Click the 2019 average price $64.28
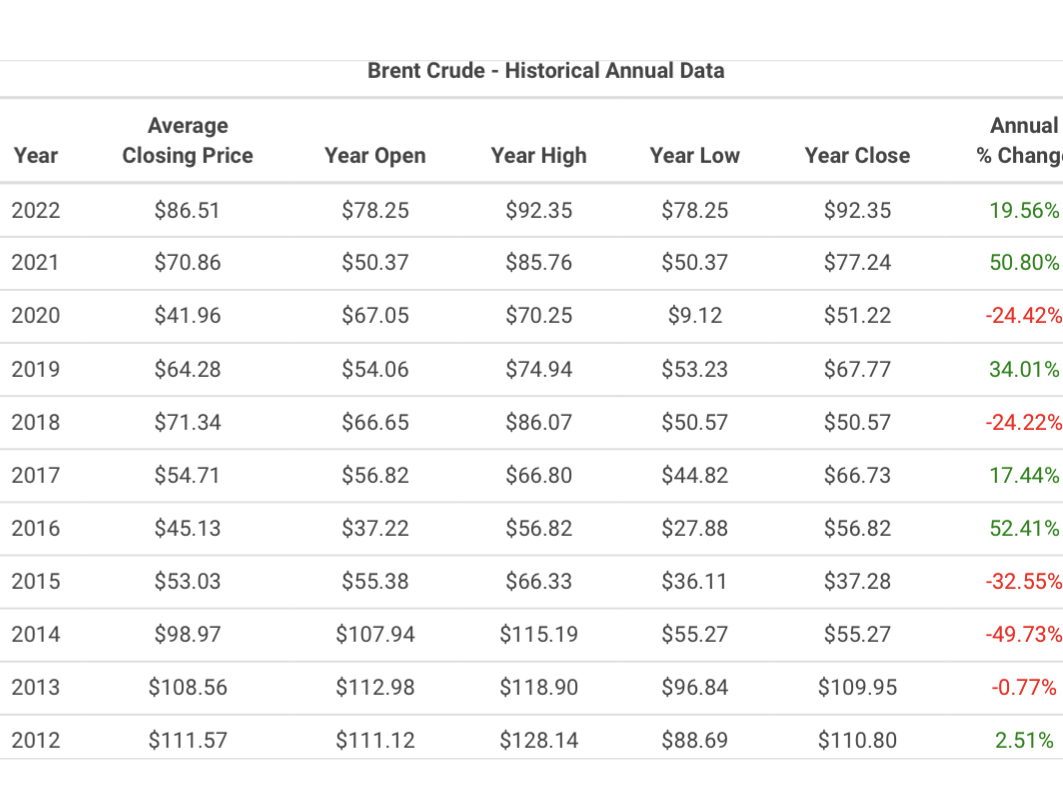 point(188,369)
